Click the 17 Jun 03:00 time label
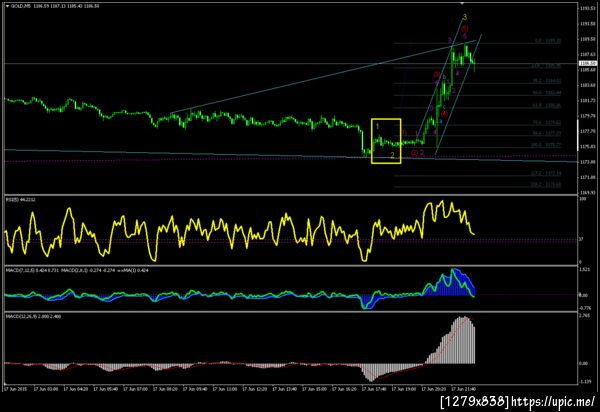This screenshot has height=412, width=600. click(46, 389)
